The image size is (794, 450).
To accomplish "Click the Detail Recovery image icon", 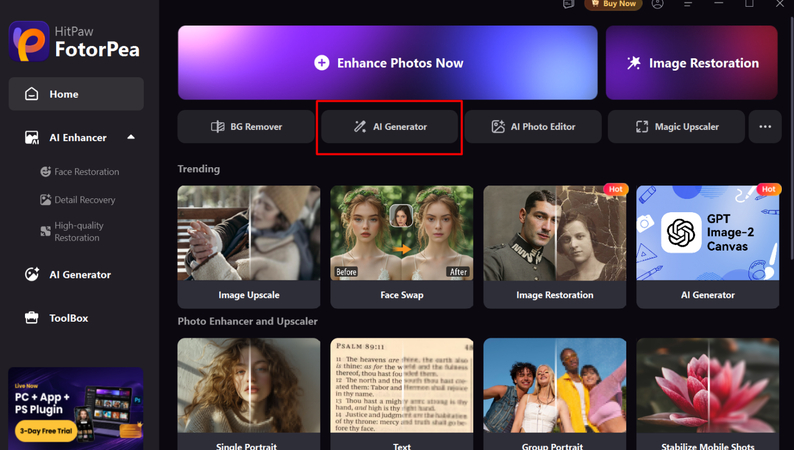I will [x=46, y=200].
